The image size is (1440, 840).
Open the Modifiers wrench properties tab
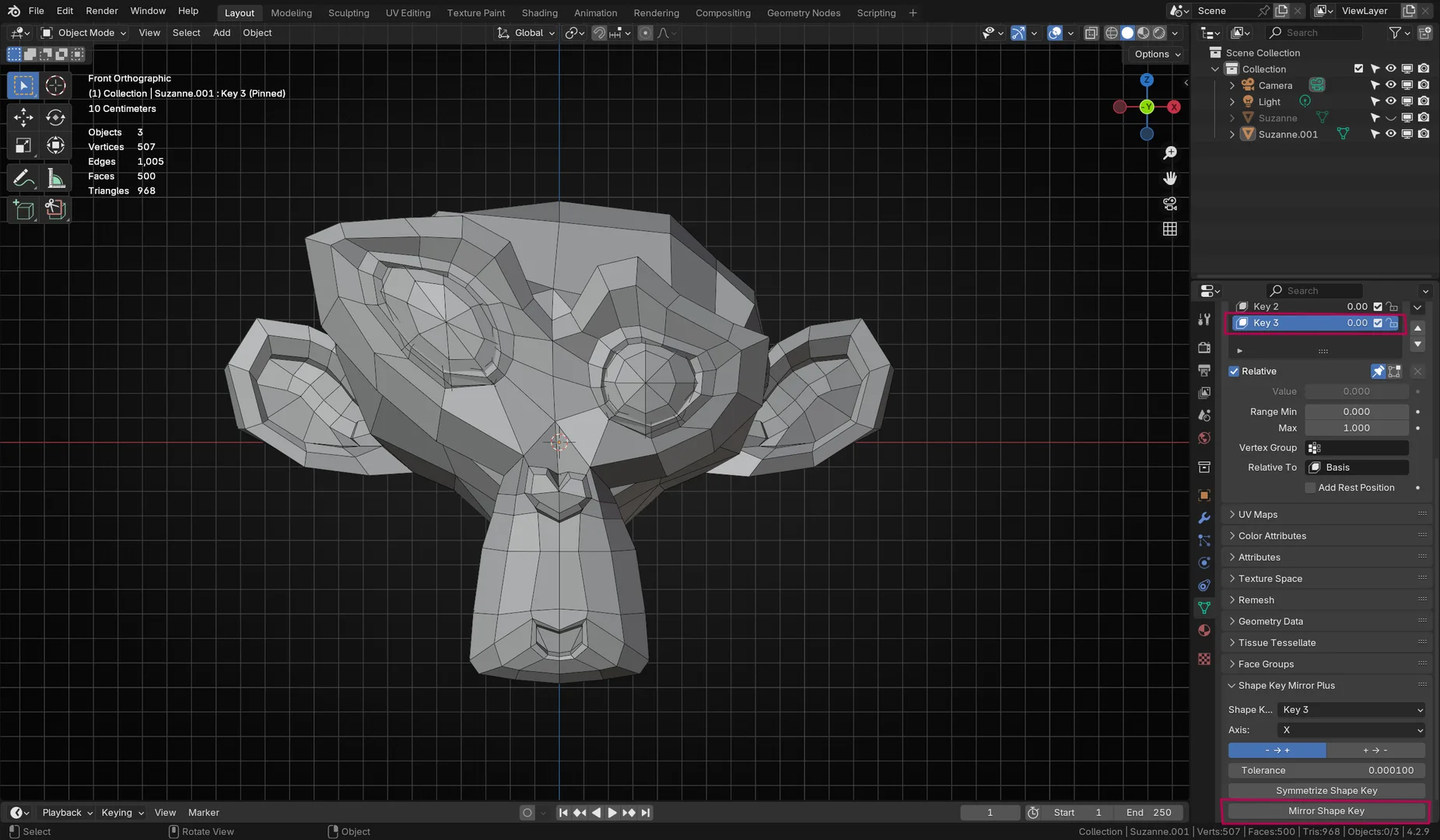click(1204, 518)
